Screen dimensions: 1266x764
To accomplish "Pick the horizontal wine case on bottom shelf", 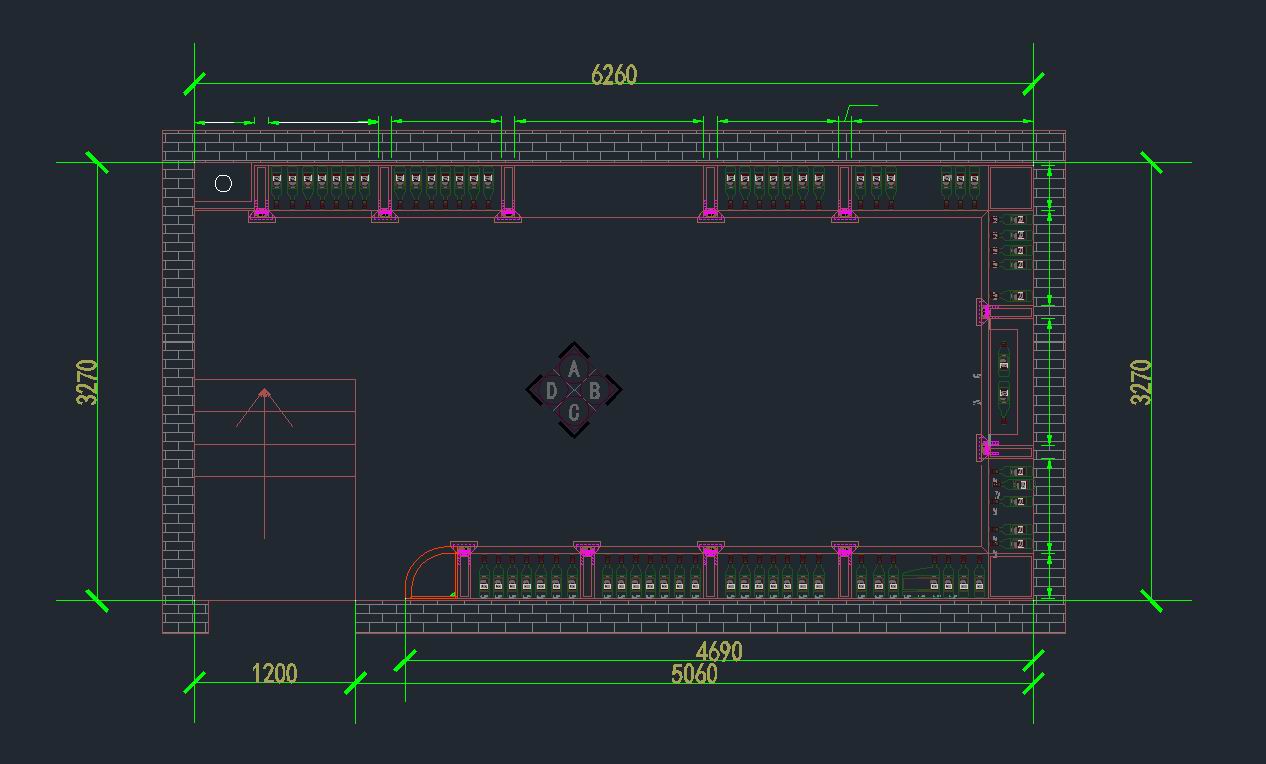I will (920, 582).
